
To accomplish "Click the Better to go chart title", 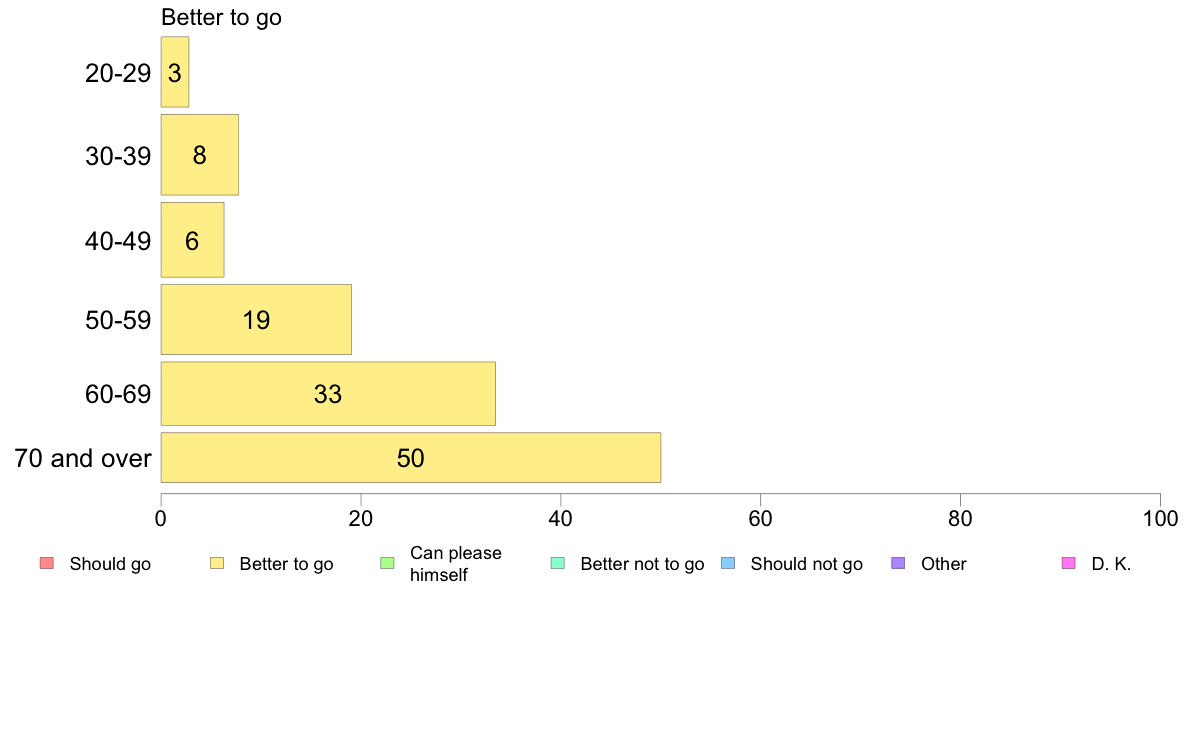I will tap(221, 17).
